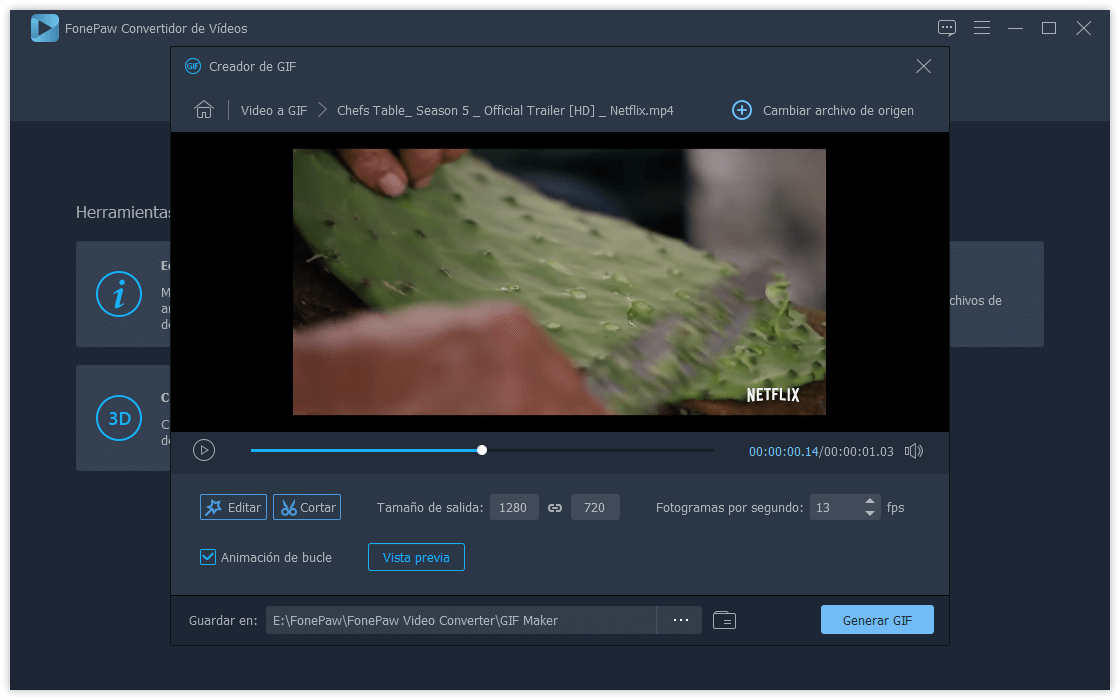Click the Editar button
Screen dimensions: 1120x700
[x=233, y=507]
